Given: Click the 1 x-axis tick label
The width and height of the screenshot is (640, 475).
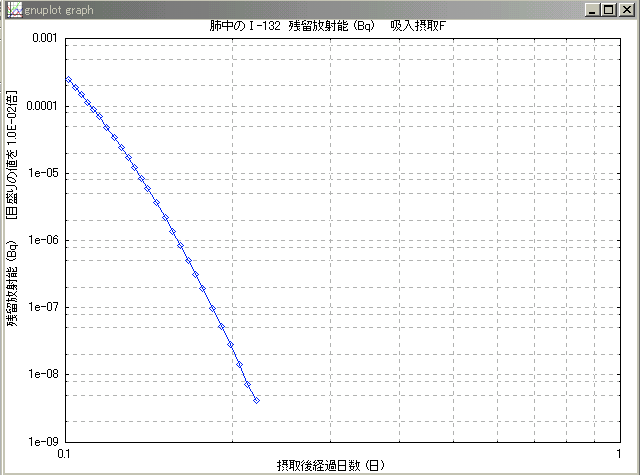Looking at the screenshot, I should pos(594,453).
